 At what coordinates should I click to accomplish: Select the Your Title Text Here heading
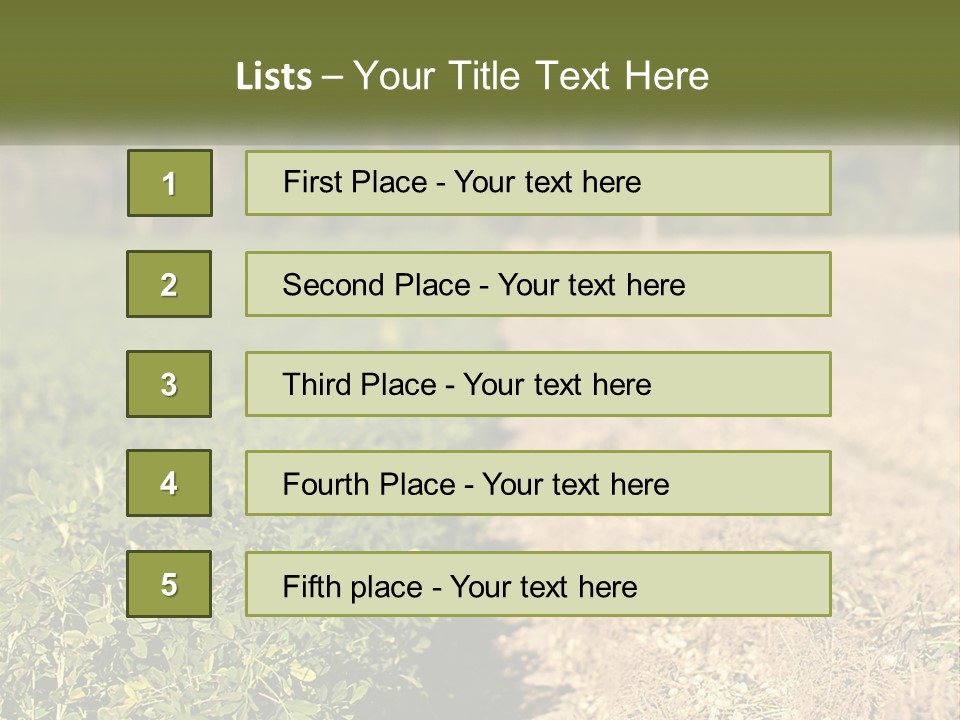(531, 77)
